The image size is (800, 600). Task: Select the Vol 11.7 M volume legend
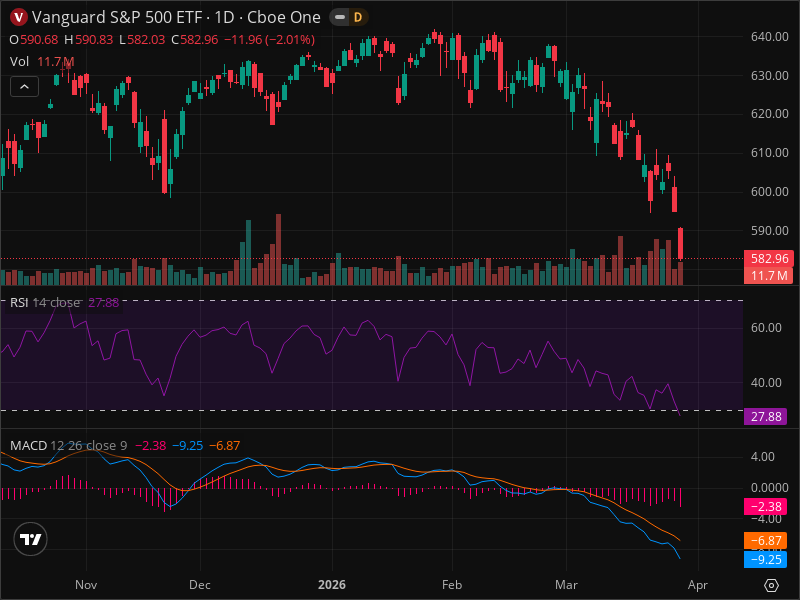click(42, 62)
